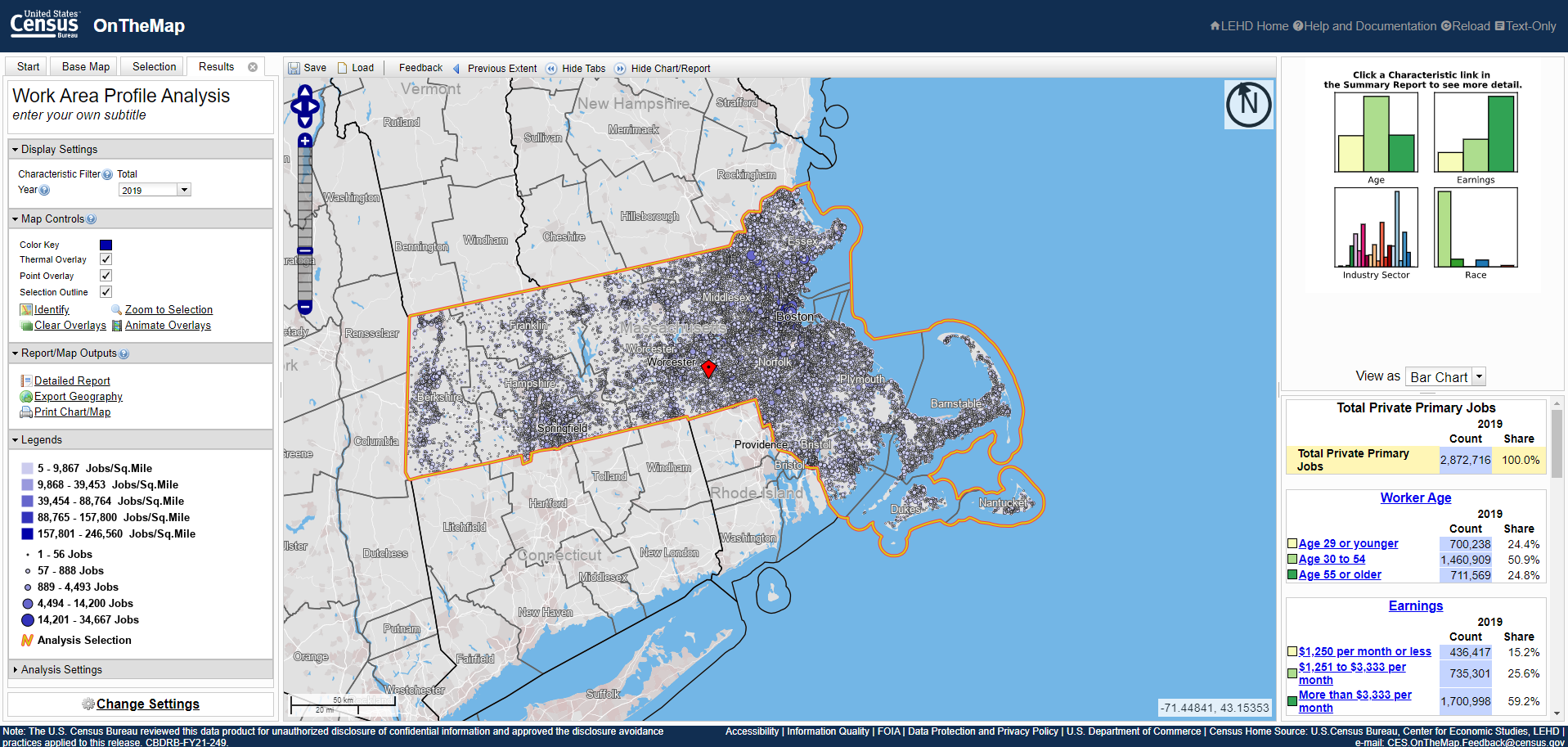
Task: Click the Map Controls help icon
Action: (91, 219)
